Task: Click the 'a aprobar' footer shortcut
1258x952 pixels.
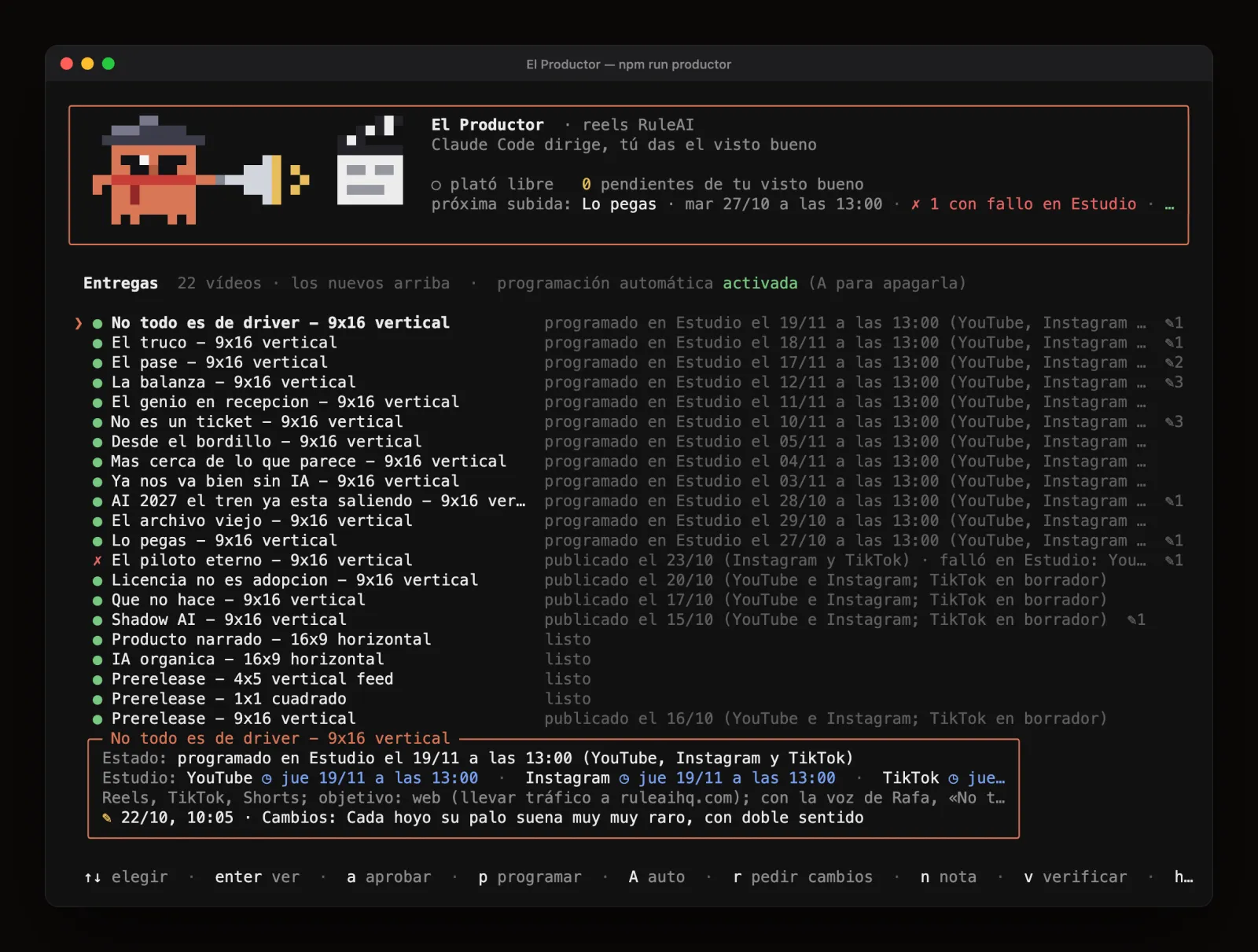Action: click(388, 877)
